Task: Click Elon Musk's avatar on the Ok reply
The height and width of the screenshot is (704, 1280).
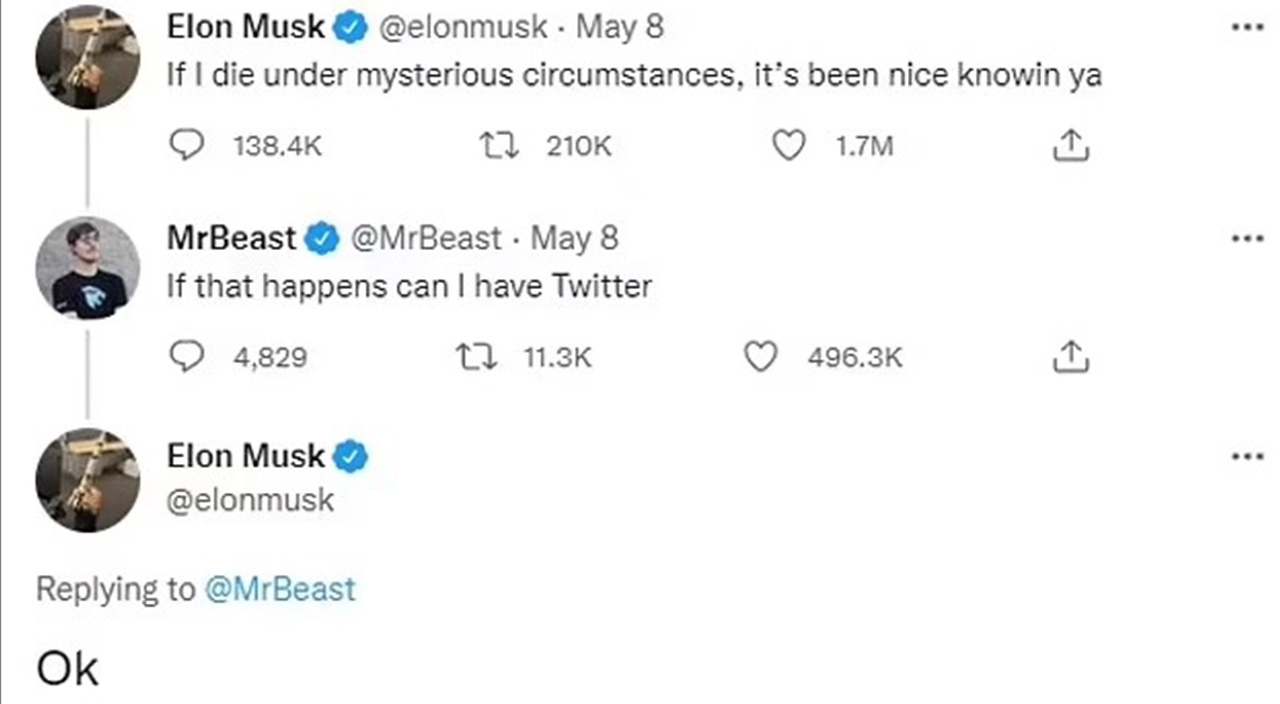Action: point(87,480)
